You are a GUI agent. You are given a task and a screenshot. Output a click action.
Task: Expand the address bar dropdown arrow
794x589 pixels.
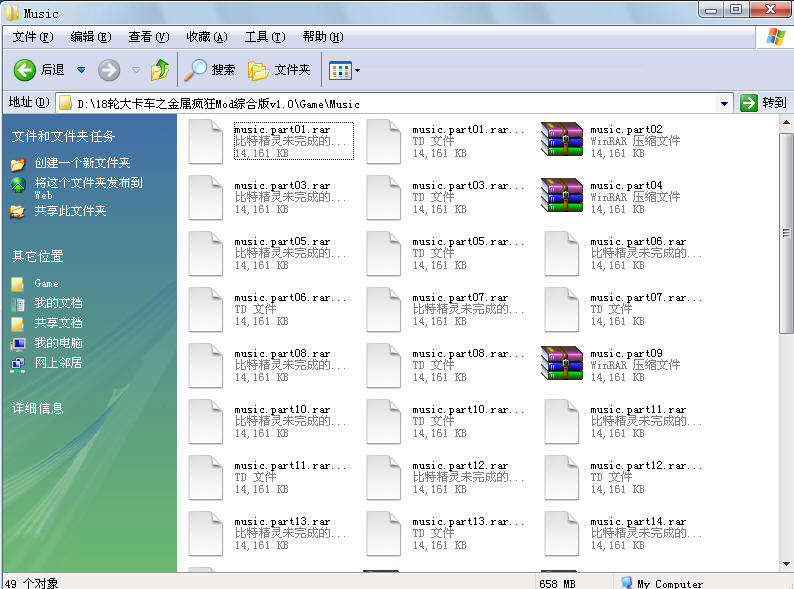[725, 103]
